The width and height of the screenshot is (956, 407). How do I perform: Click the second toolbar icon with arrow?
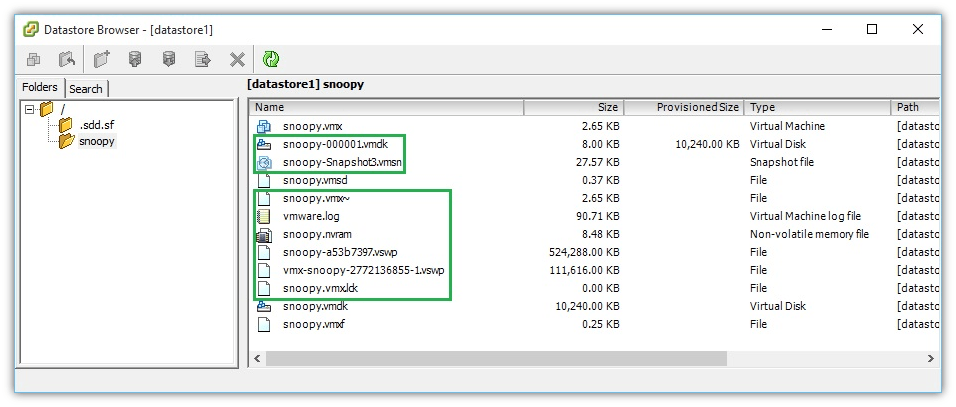(x=67, y=59)
